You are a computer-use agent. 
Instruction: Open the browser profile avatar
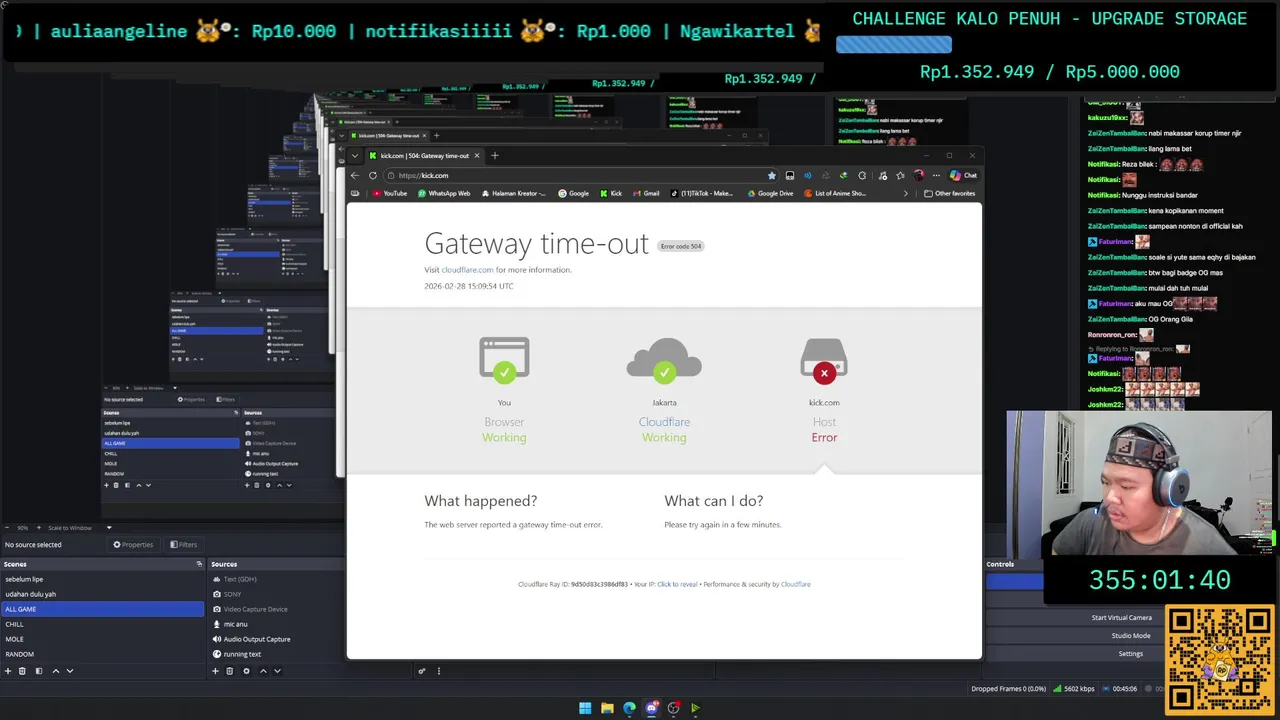(919, 175)
